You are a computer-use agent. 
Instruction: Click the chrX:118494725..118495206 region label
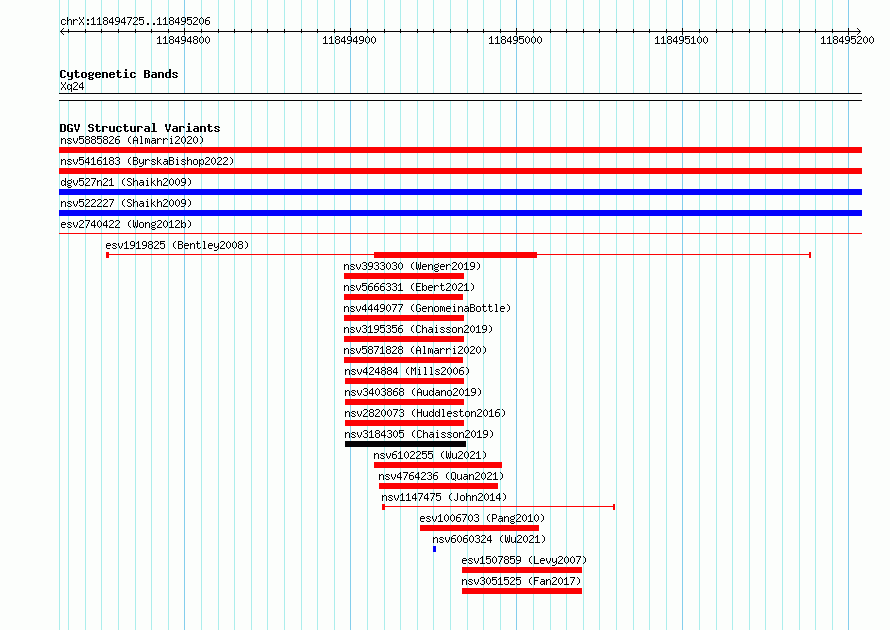(135, 21)
